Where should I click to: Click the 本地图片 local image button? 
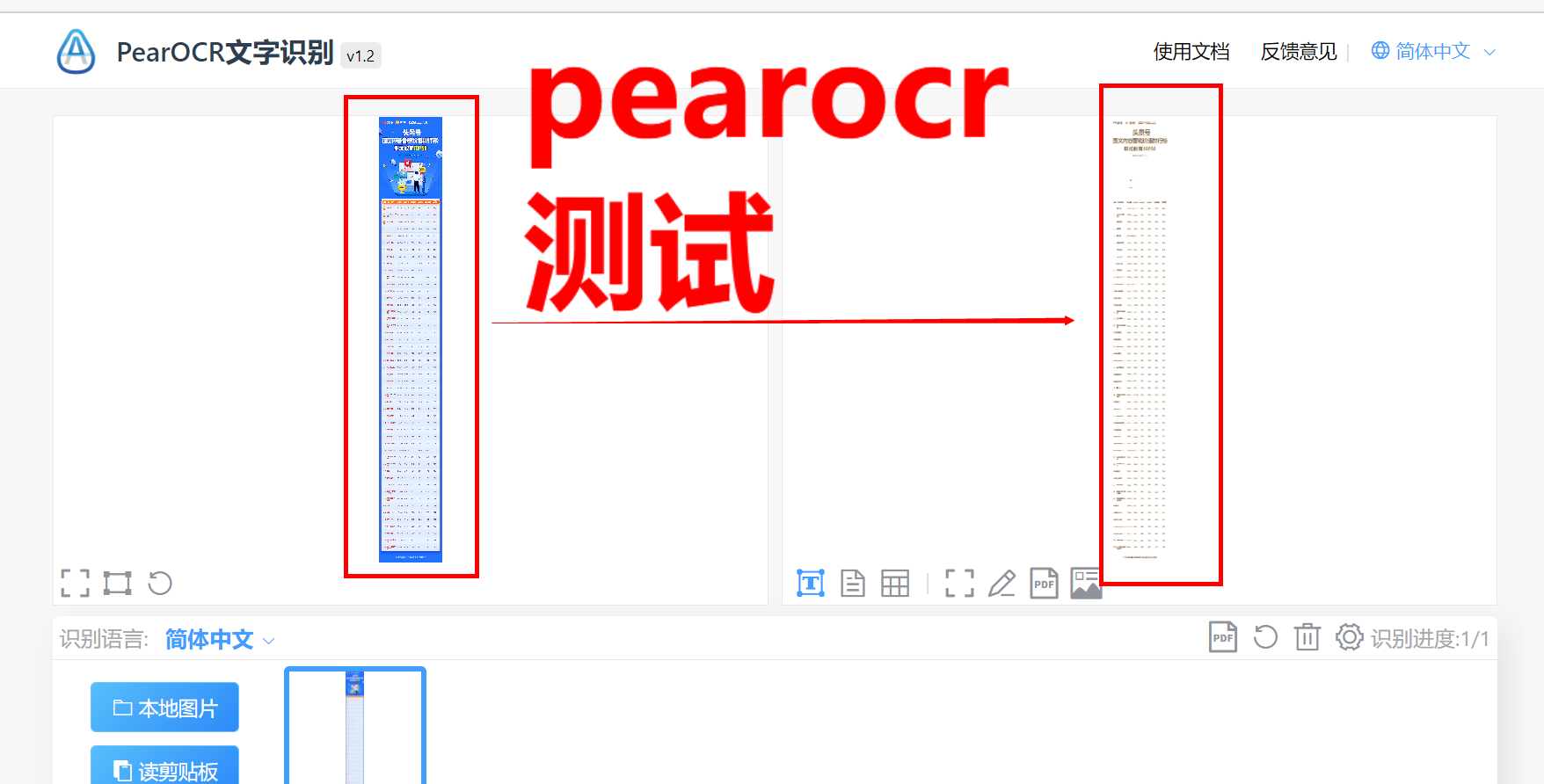click(x=164, y=708)
